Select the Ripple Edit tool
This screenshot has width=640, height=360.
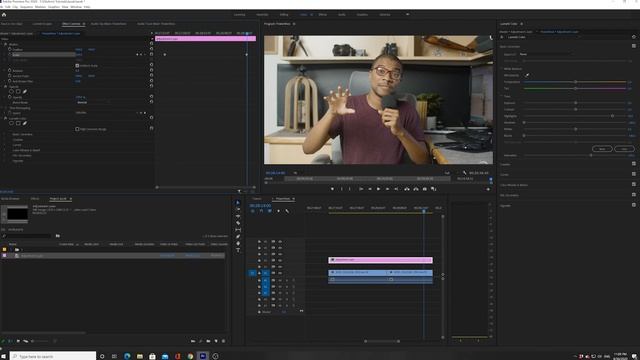[x=238, y=216]
